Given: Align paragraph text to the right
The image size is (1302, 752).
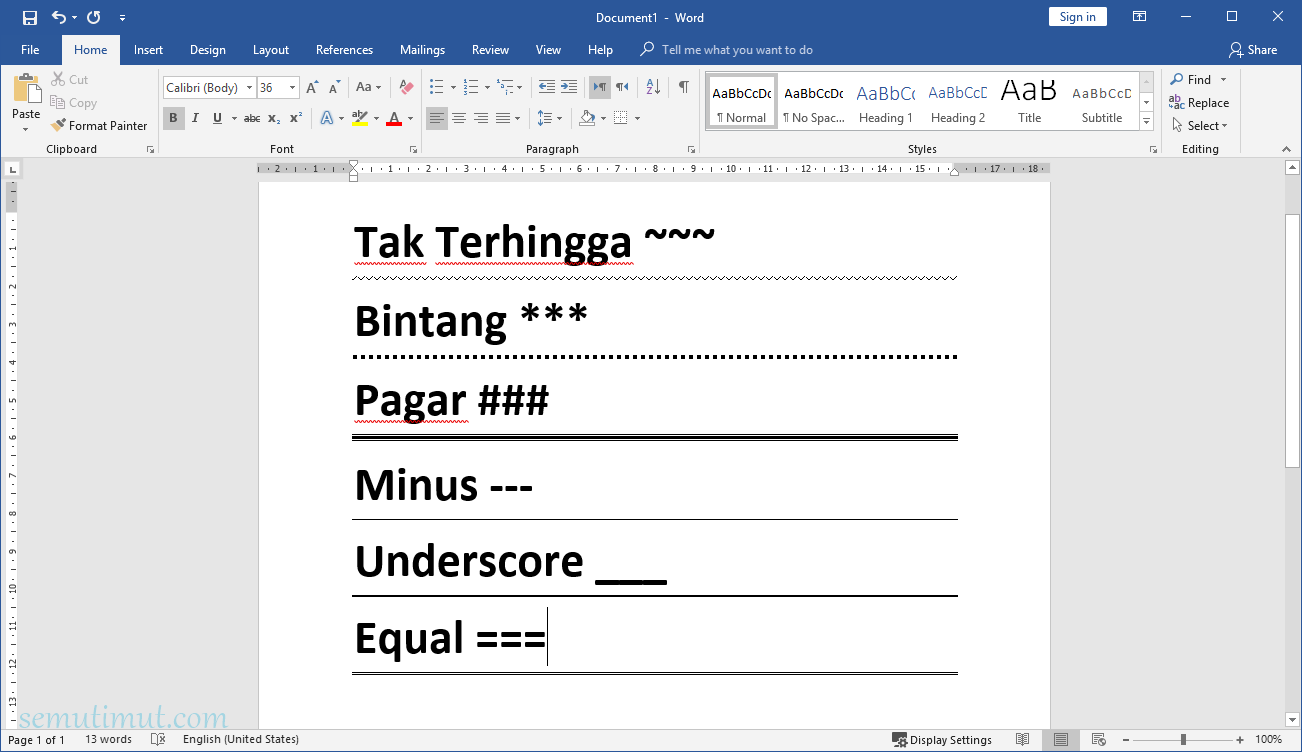Looking at the screenshot, I should 481,118.
